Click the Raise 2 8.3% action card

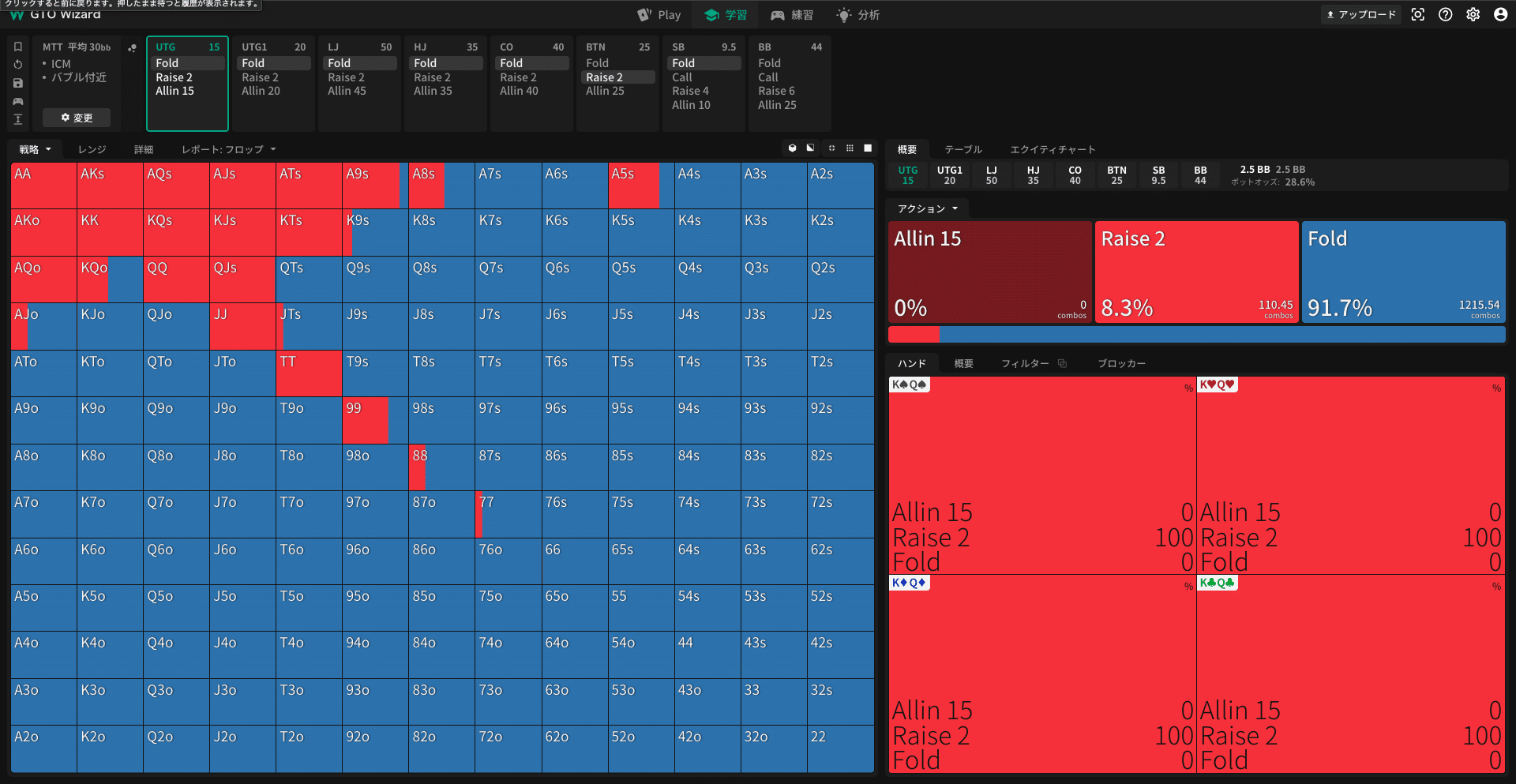1196,272
